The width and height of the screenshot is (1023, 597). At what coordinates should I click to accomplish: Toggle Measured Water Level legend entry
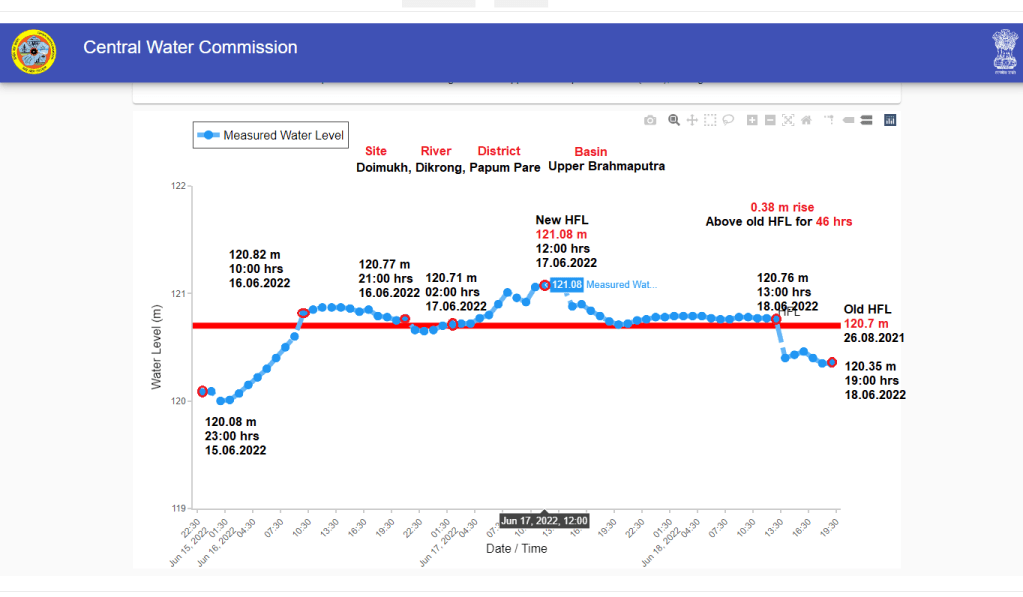click(x=270, y=135)
